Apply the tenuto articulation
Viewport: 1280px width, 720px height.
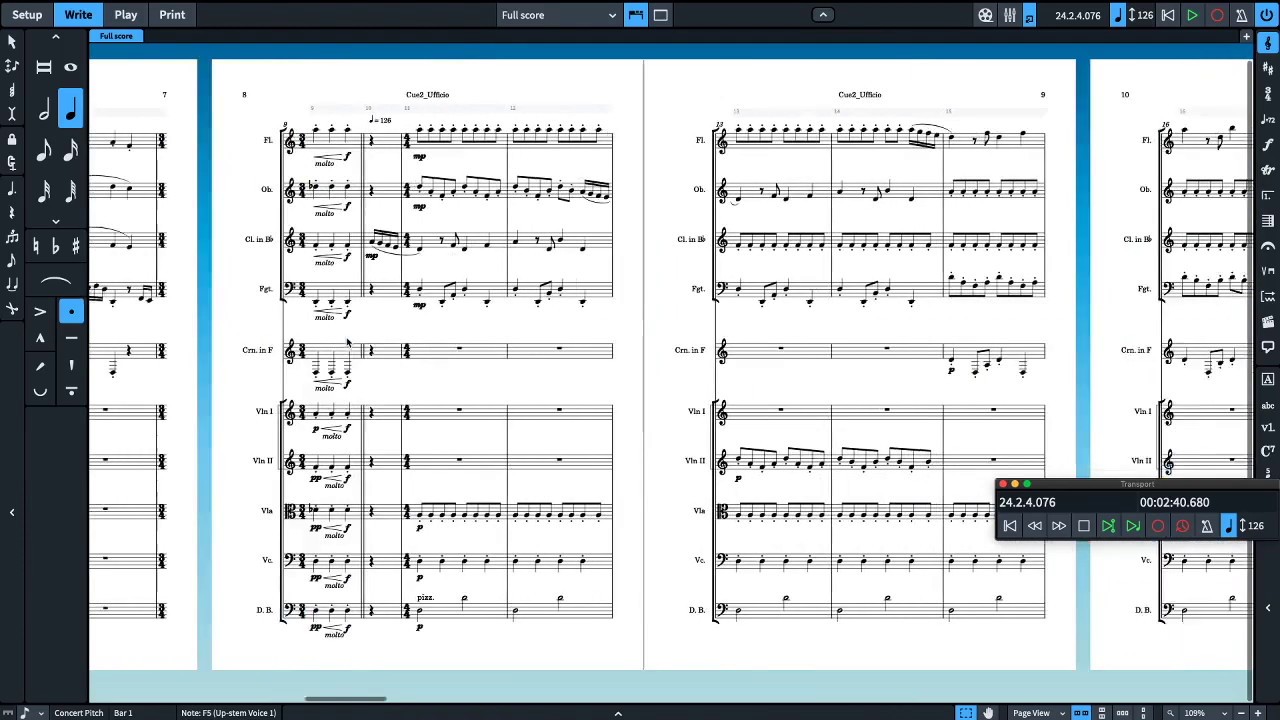click(71, 339)
